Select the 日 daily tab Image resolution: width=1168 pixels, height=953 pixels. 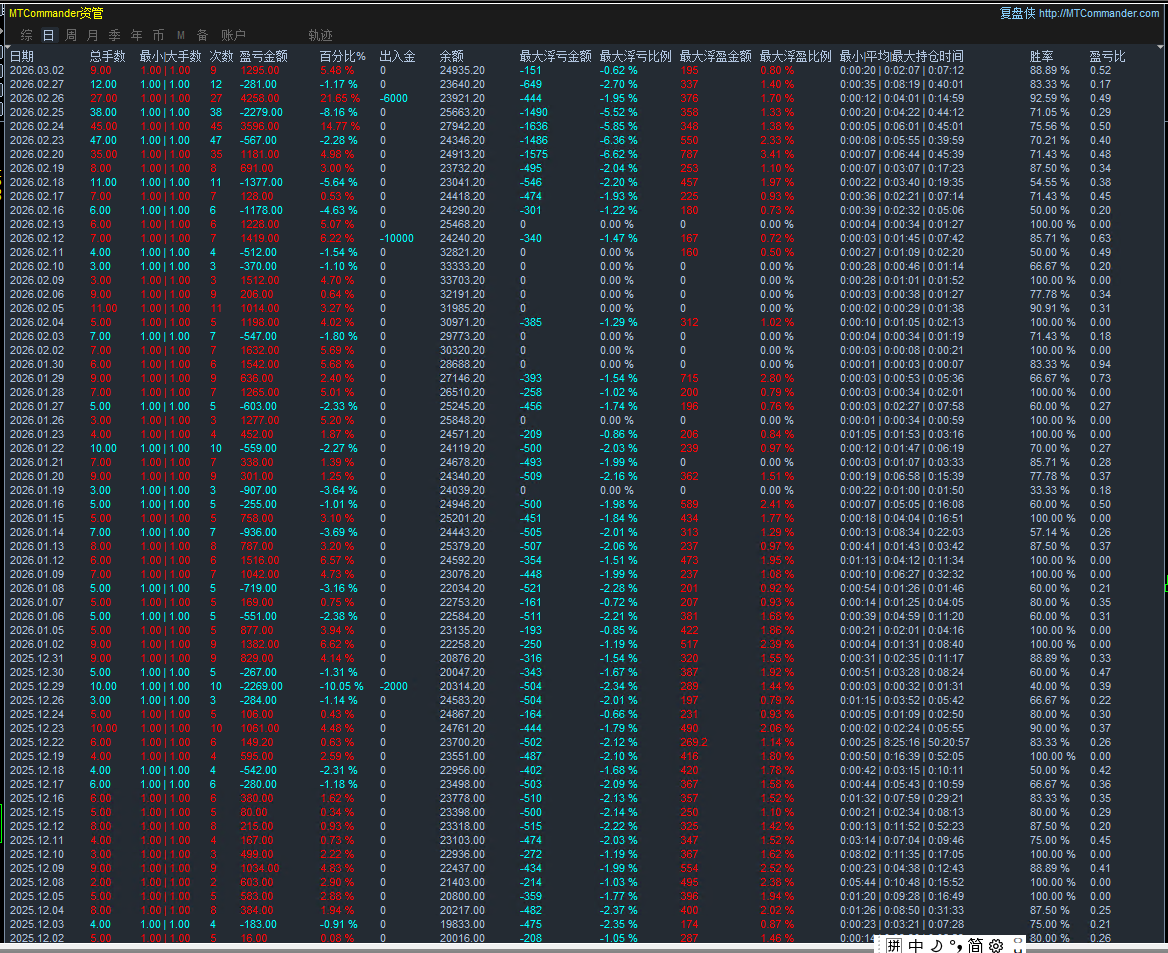point(48,35)
